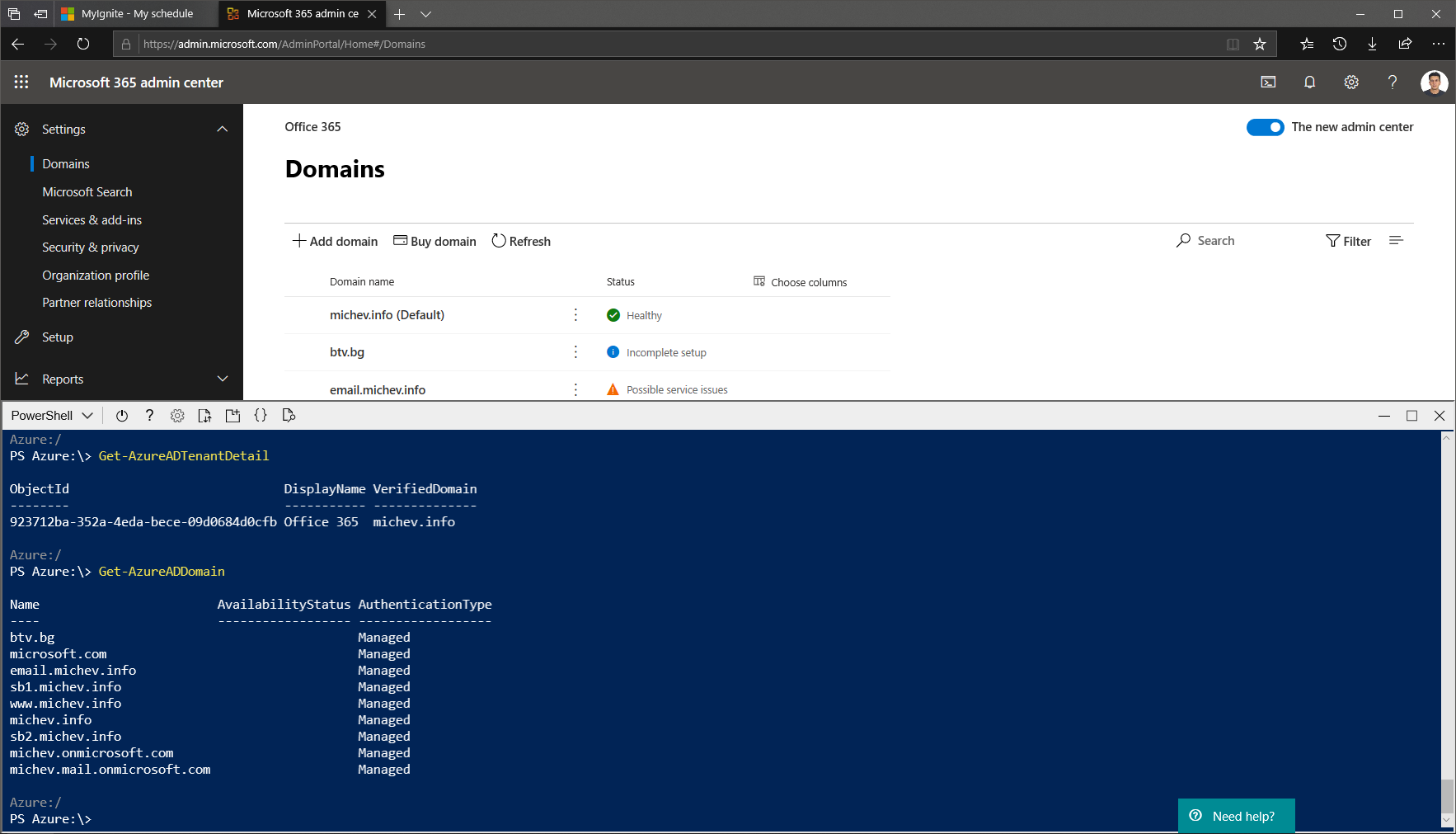The image size is (1456, 834).
Task: Click the web preview icon in Cloud Shell
Action: (x=289, y=416)
